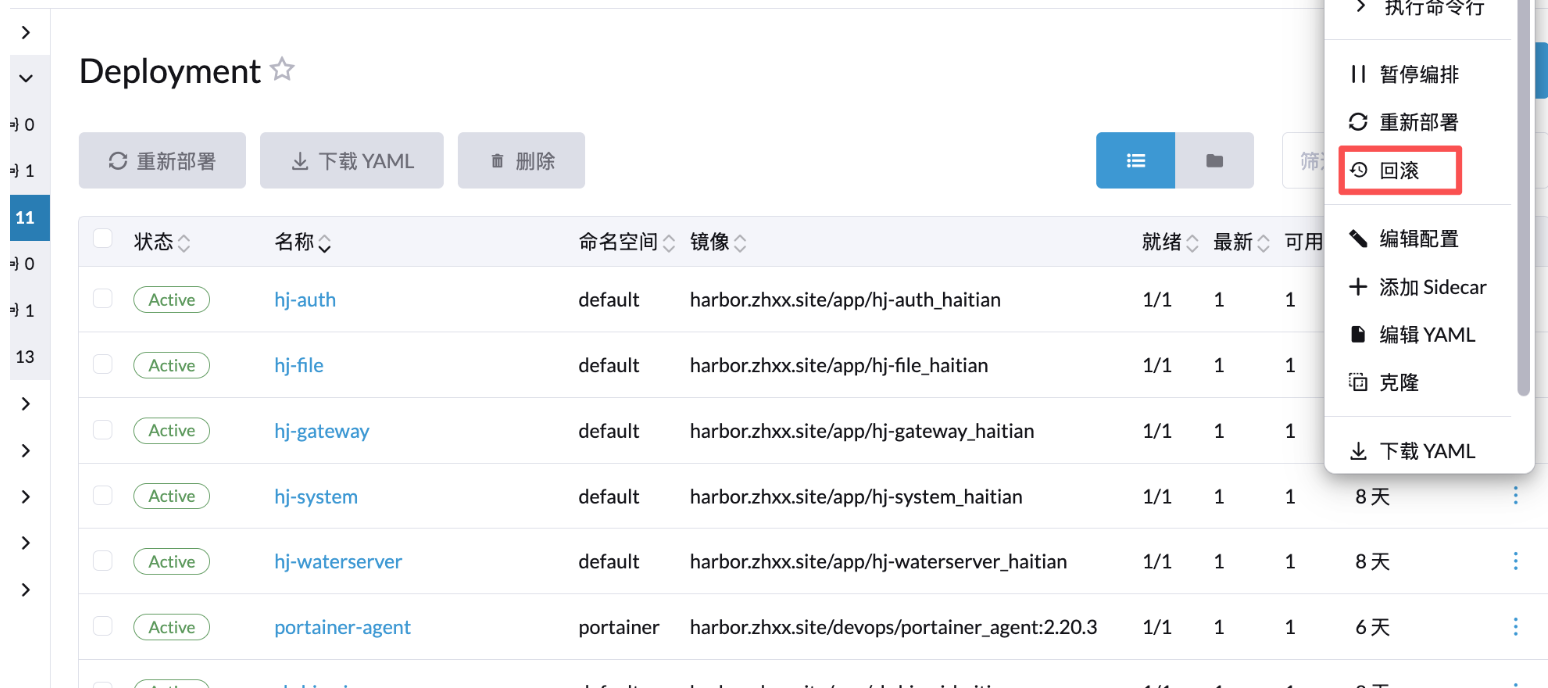
Task: Open the hj-file deployment link
Action: [299, 365]
